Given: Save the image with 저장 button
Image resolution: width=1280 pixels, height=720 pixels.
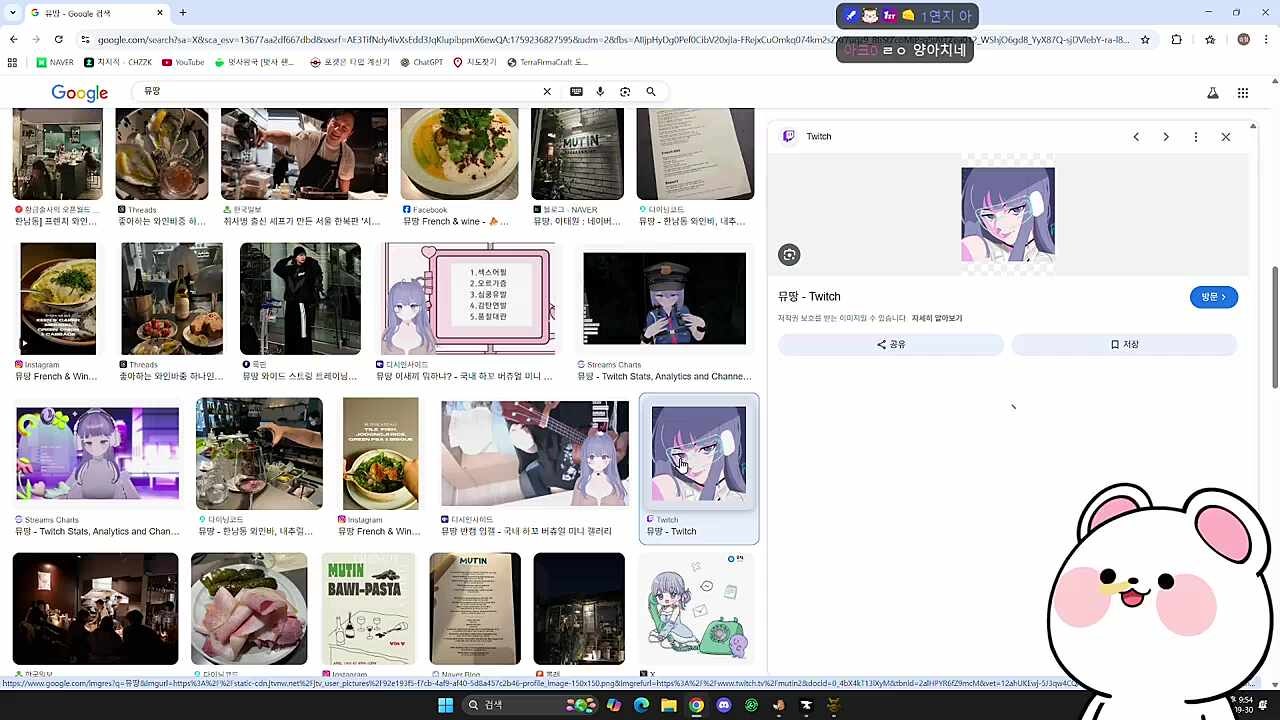Looking at the screenshot, I should pos(1124,344).
